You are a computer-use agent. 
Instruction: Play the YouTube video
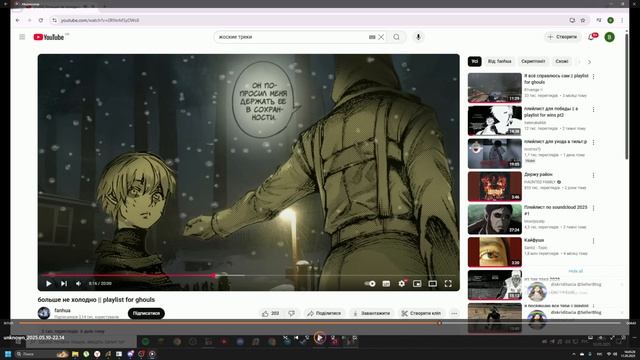[x=49, y=283]
